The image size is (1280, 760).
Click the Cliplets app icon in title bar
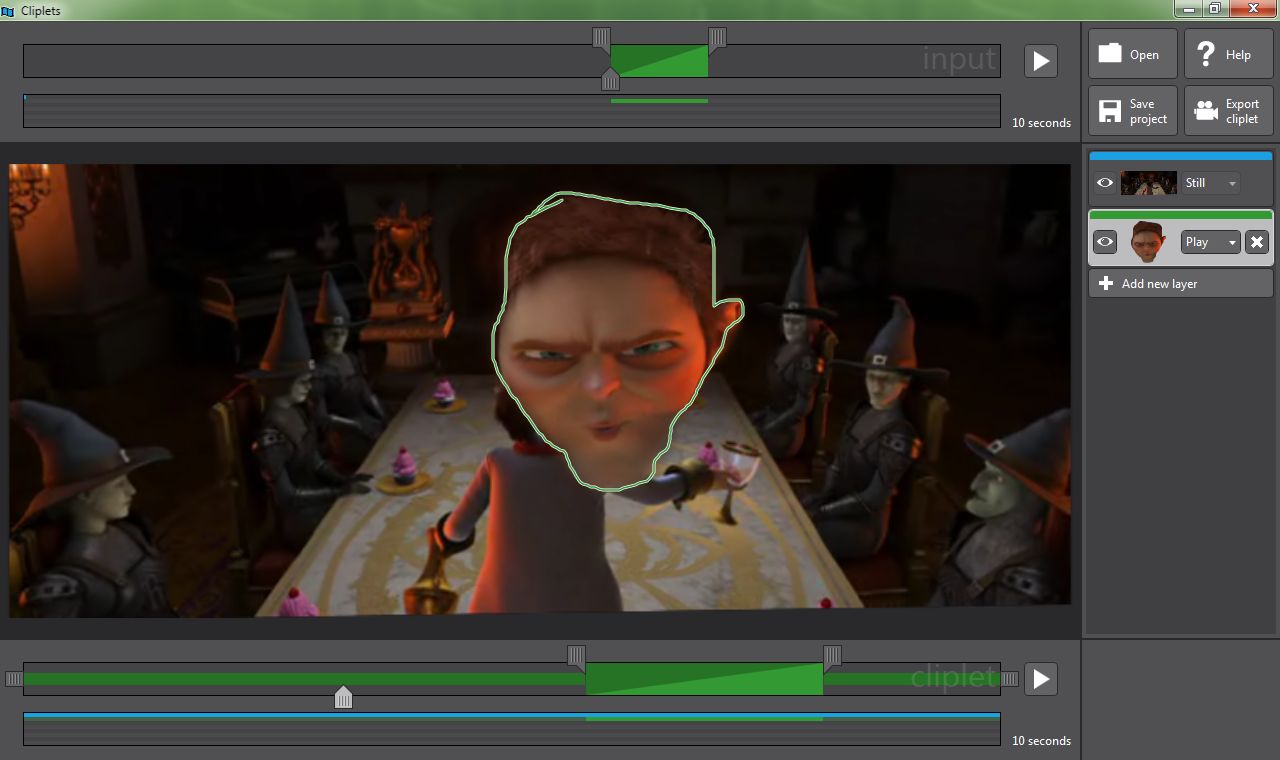(8, 10)
